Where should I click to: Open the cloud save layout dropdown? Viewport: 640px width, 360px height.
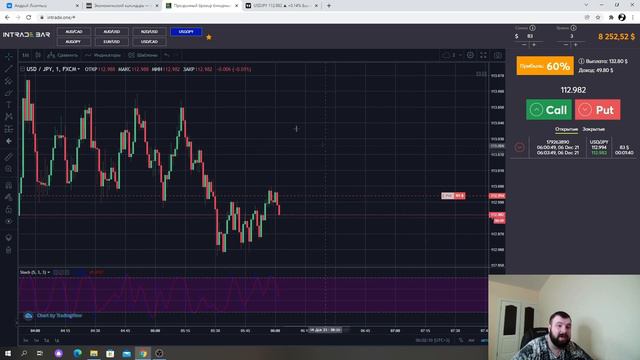click(x=451, y=56)
